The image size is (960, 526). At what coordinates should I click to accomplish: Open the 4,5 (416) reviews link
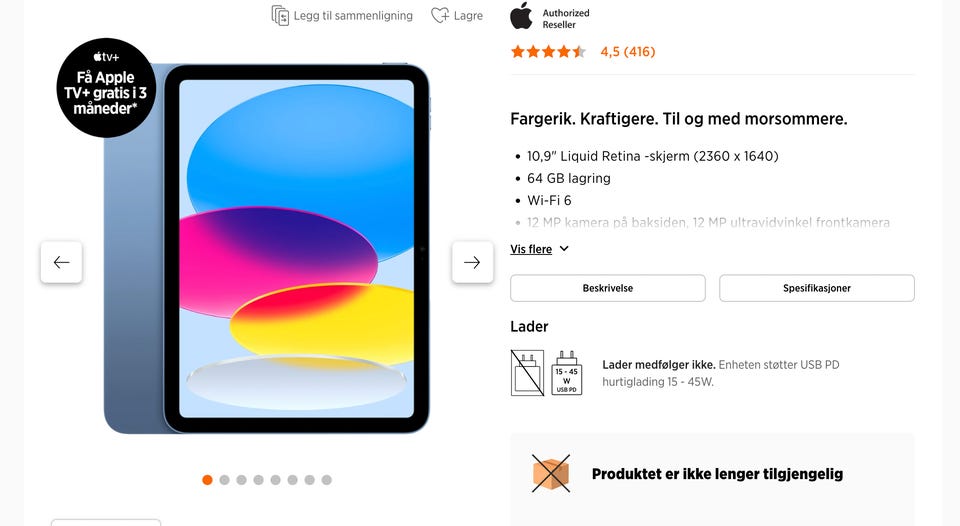tap(628, 51)
